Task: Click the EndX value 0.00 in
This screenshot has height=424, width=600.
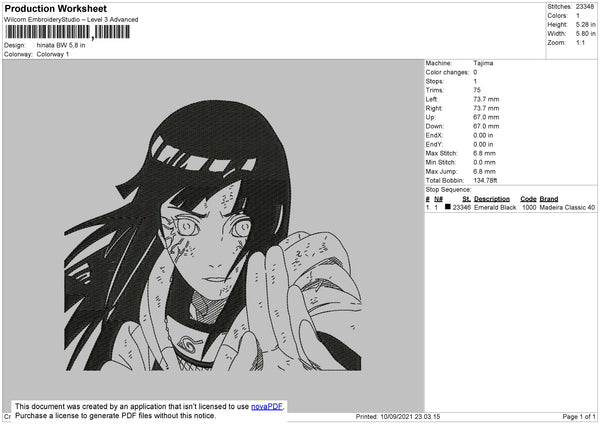Action: tap(483, 135)
